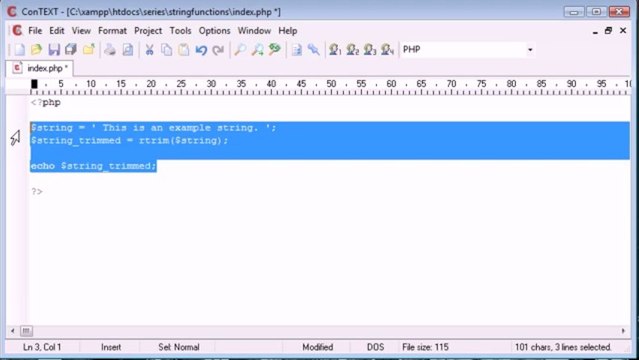Click the right arrow on horizontal scrollbar
The image size is (639, 360).
point(624,331)
